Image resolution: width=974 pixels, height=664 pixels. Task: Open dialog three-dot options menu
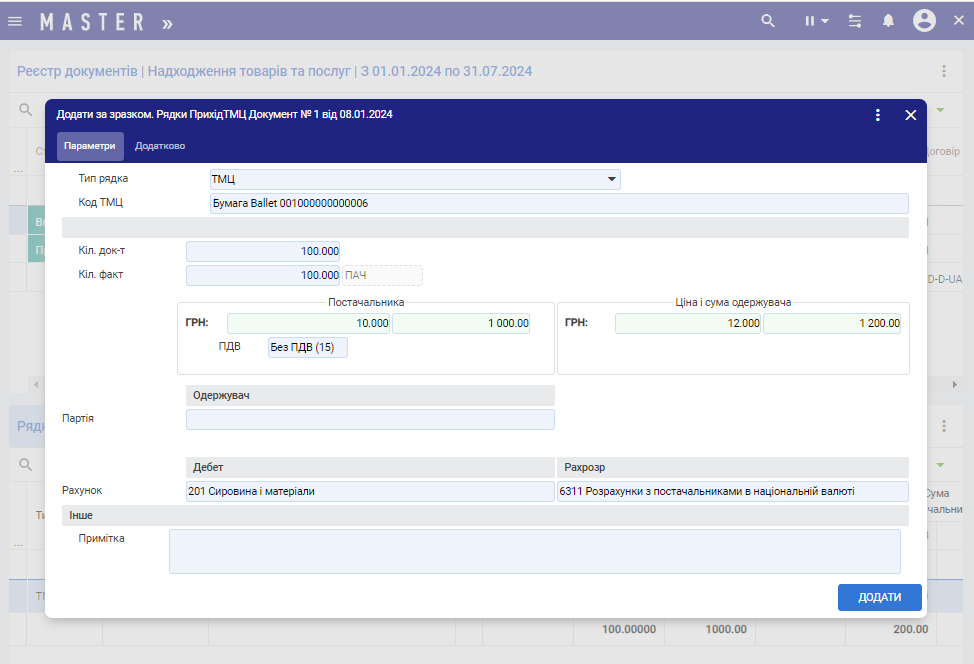878,115
